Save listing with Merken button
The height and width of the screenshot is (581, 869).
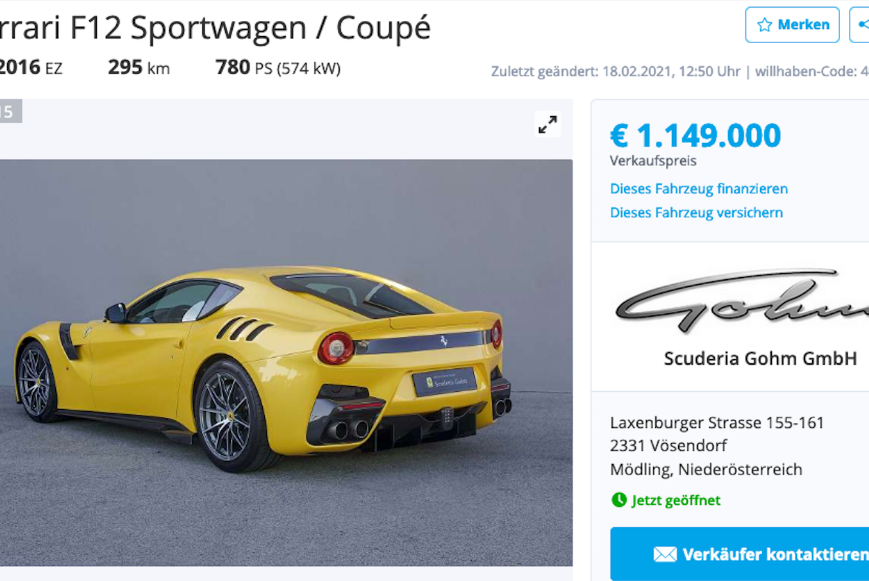click(x=792, y=24)
